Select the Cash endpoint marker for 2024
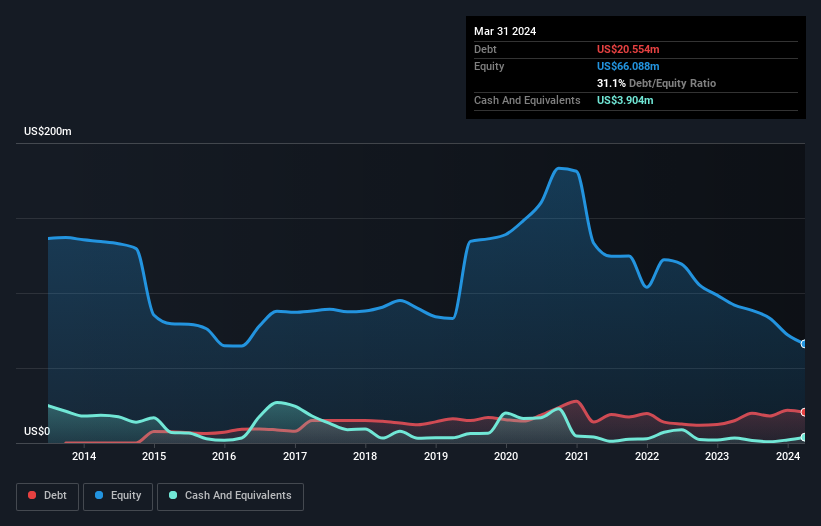Screen dimensions: 821x526 [x=804, y=437]
